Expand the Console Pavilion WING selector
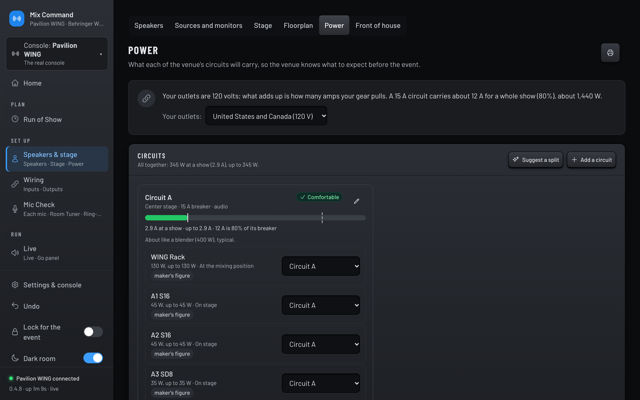 (57, 54)
